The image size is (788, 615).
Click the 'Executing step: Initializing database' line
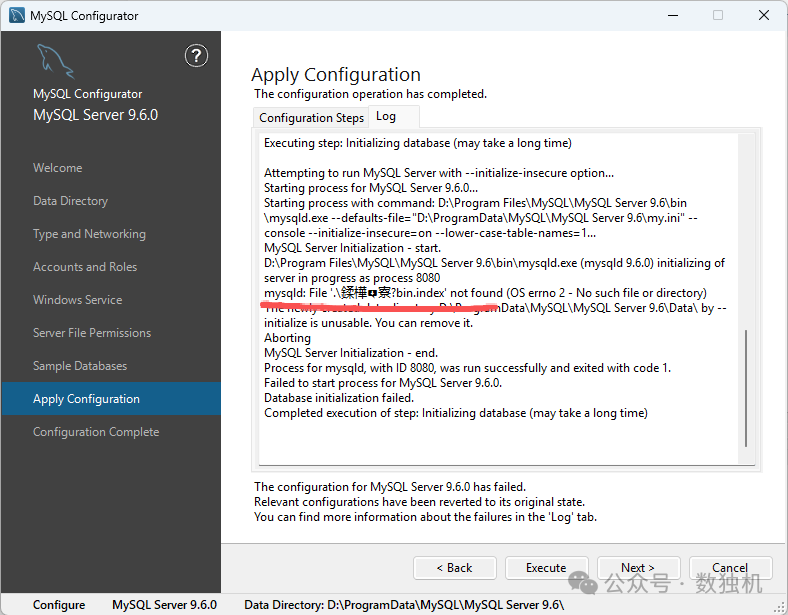click(418, 143)
